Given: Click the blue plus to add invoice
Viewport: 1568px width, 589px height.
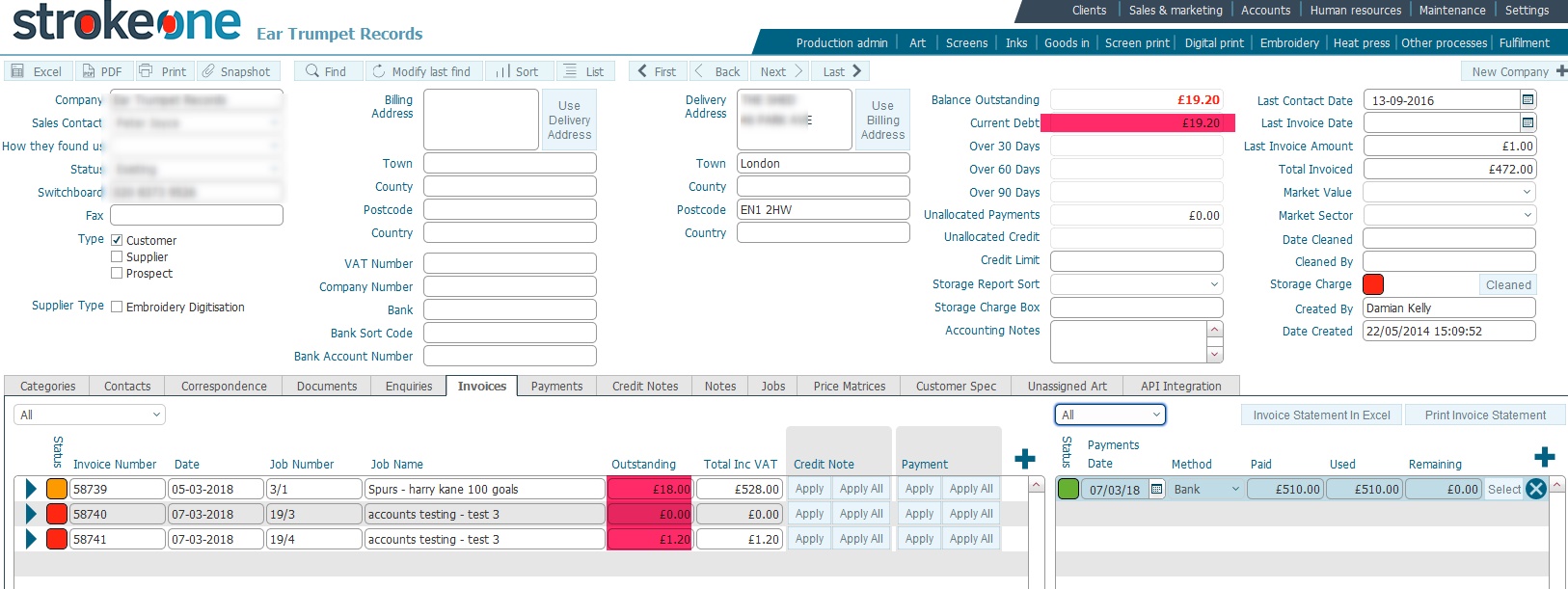Looking at the screenshot, I should (x=1025, y=459).
